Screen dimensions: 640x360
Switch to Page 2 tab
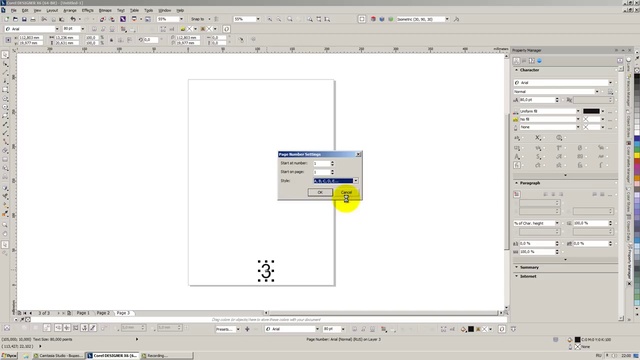tap(103, 313)
